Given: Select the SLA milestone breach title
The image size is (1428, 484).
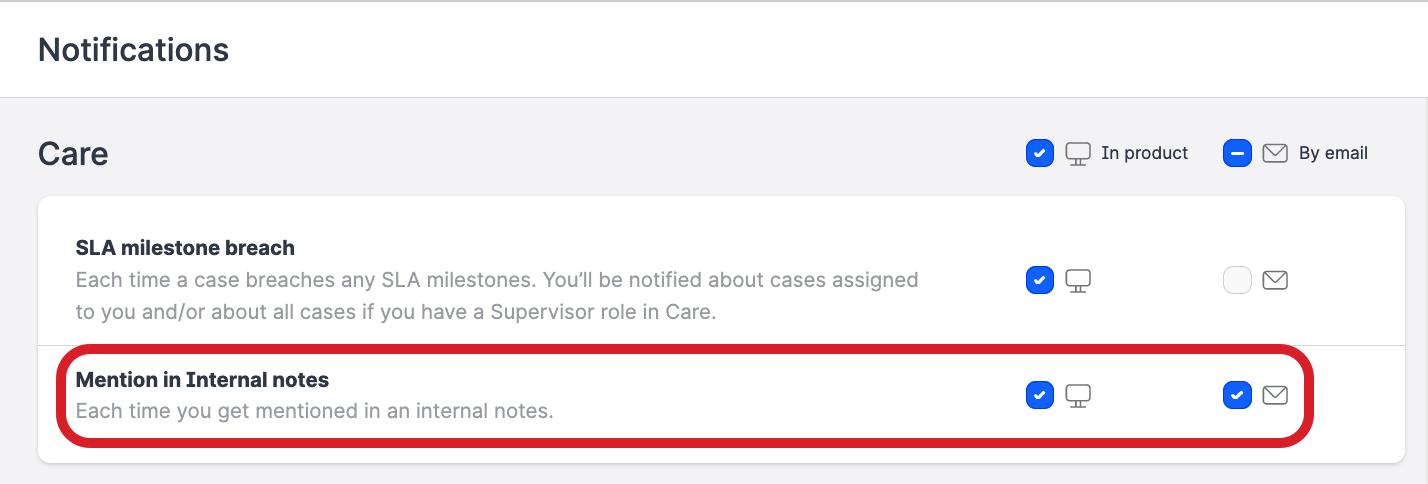Looking at the screenshot, I should pos(185,247).
